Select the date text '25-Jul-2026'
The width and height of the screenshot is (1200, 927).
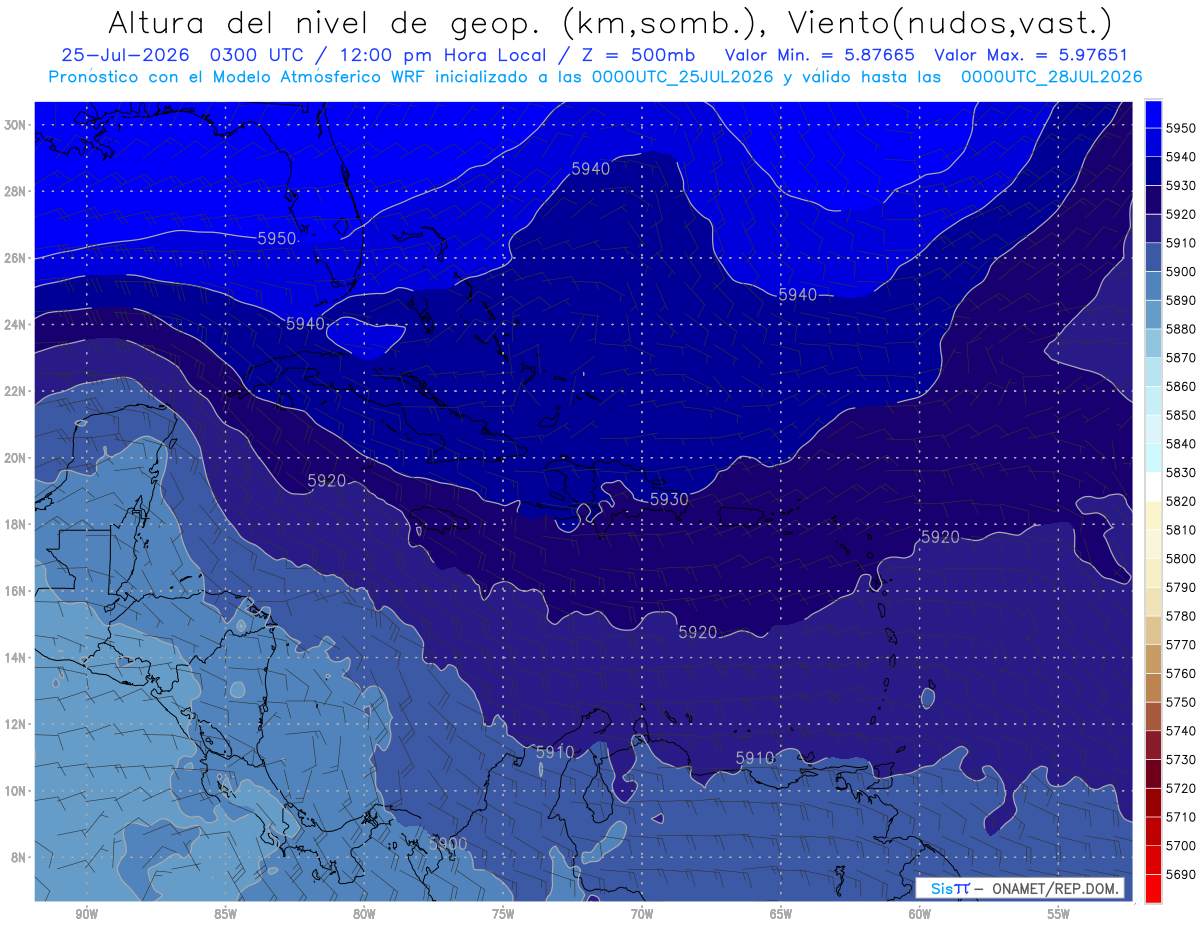[x=124, y=56]
